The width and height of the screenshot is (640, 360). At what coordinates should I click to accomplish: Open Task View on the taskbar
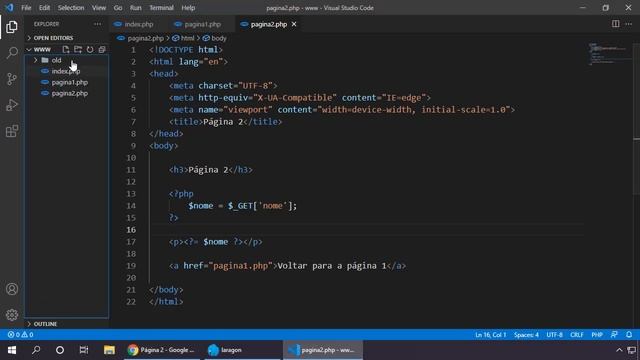[x=84, y=350]
